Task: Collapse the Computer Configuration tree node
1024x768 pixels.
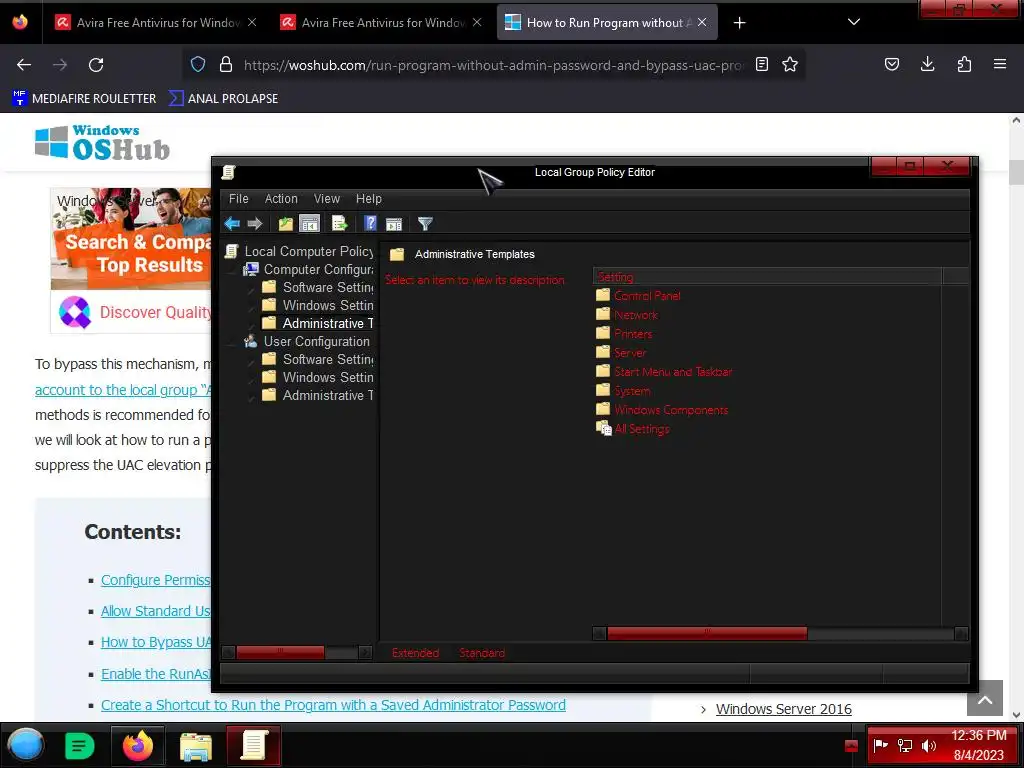Action: pos(233,270)
